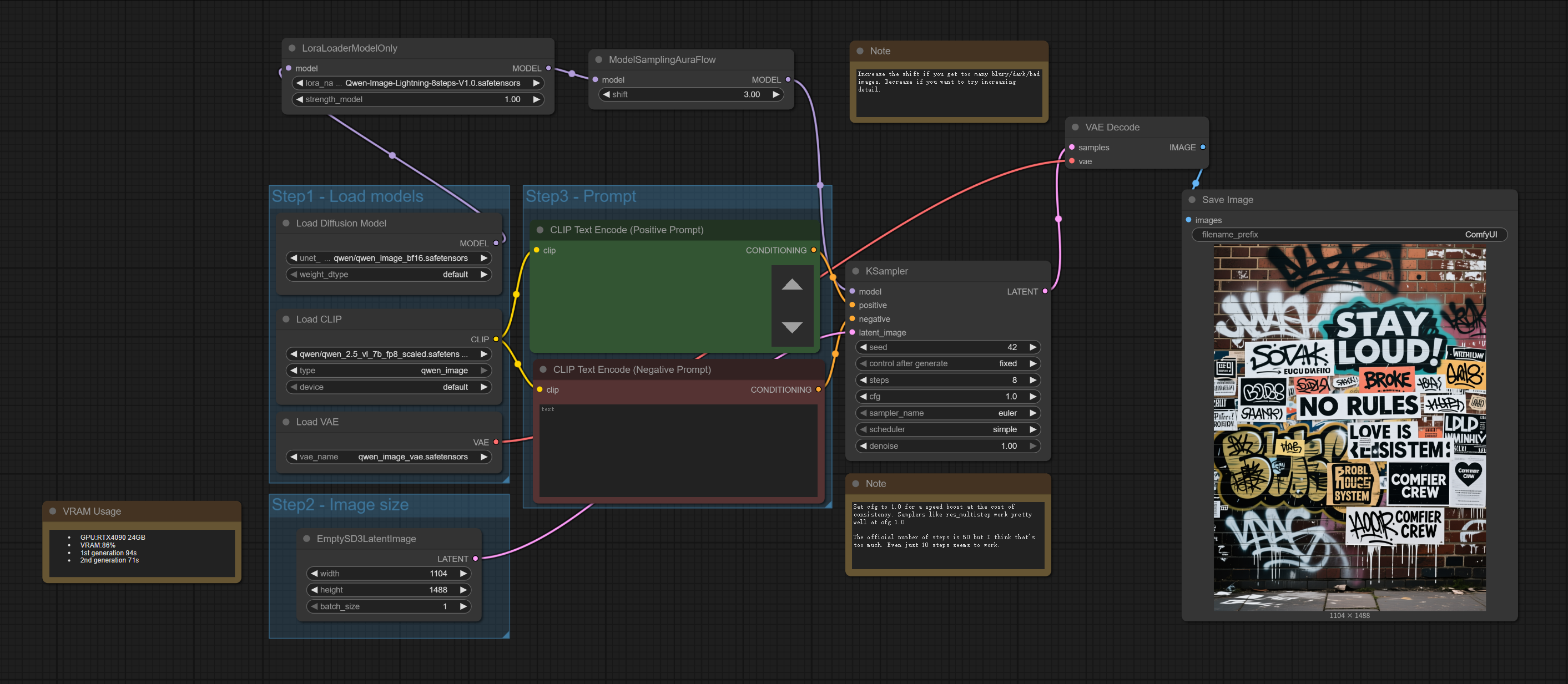Collapse the ModelSamplingAuraFlow node via its dot
Screen dimensions: 1568x684
point(599,60)
